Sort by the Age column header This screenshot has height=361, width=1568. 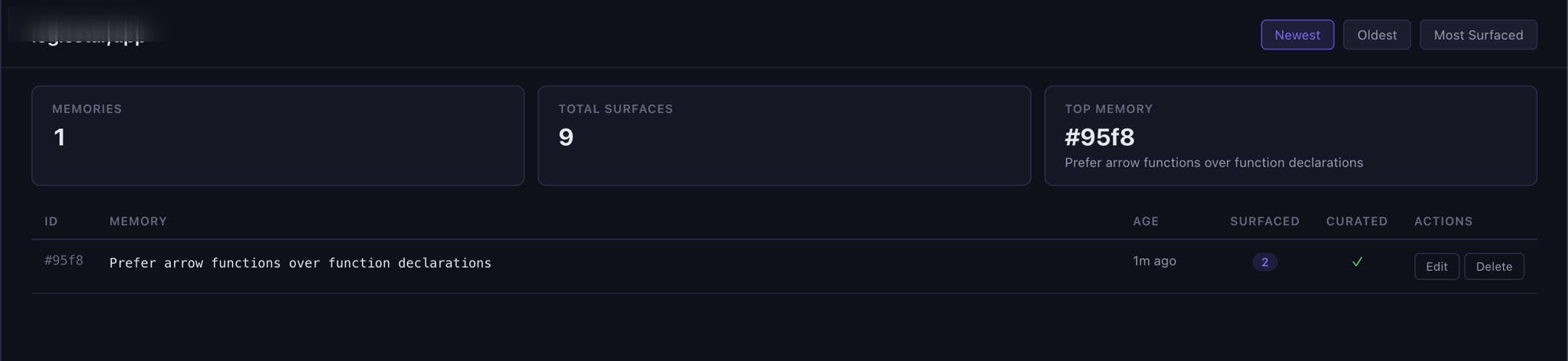1145,221
